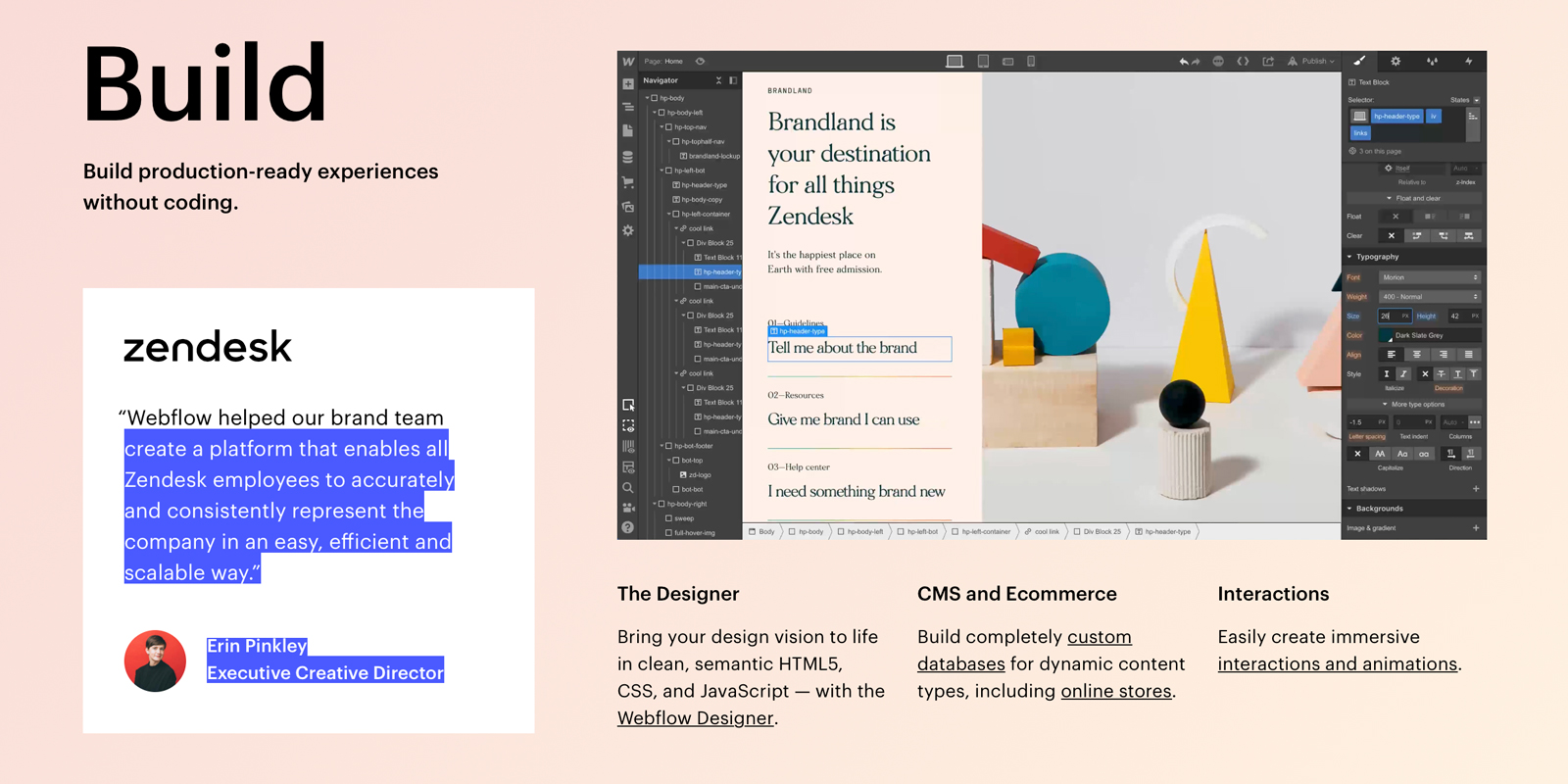Set Clear to none X button
The image size is (1568, 784).
1391,235
